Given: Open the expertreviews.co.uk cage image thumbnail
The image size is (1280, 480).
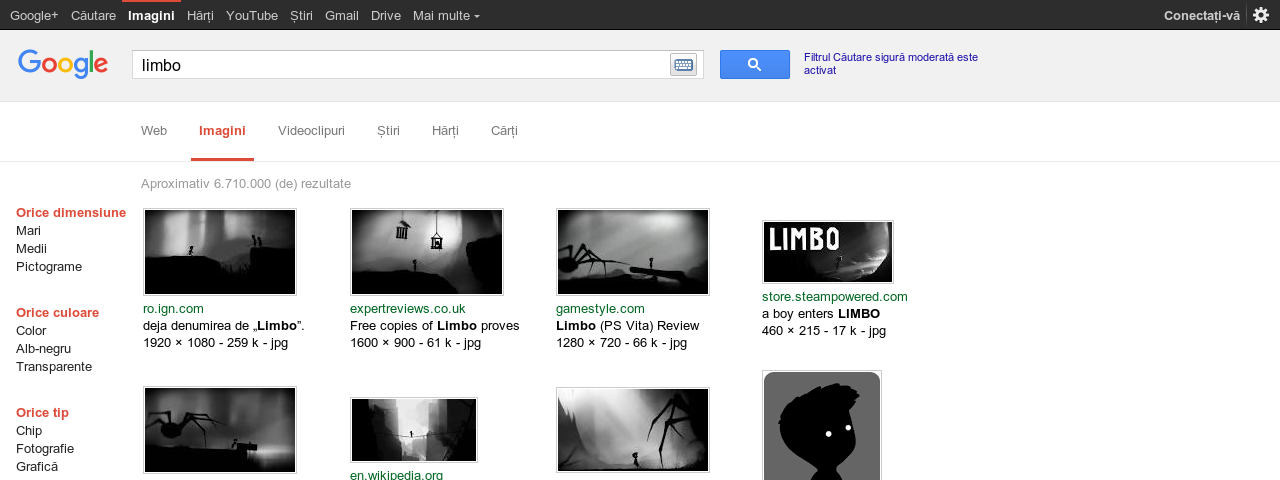Looking at the screenshot, I should click(x=427, y=252).
